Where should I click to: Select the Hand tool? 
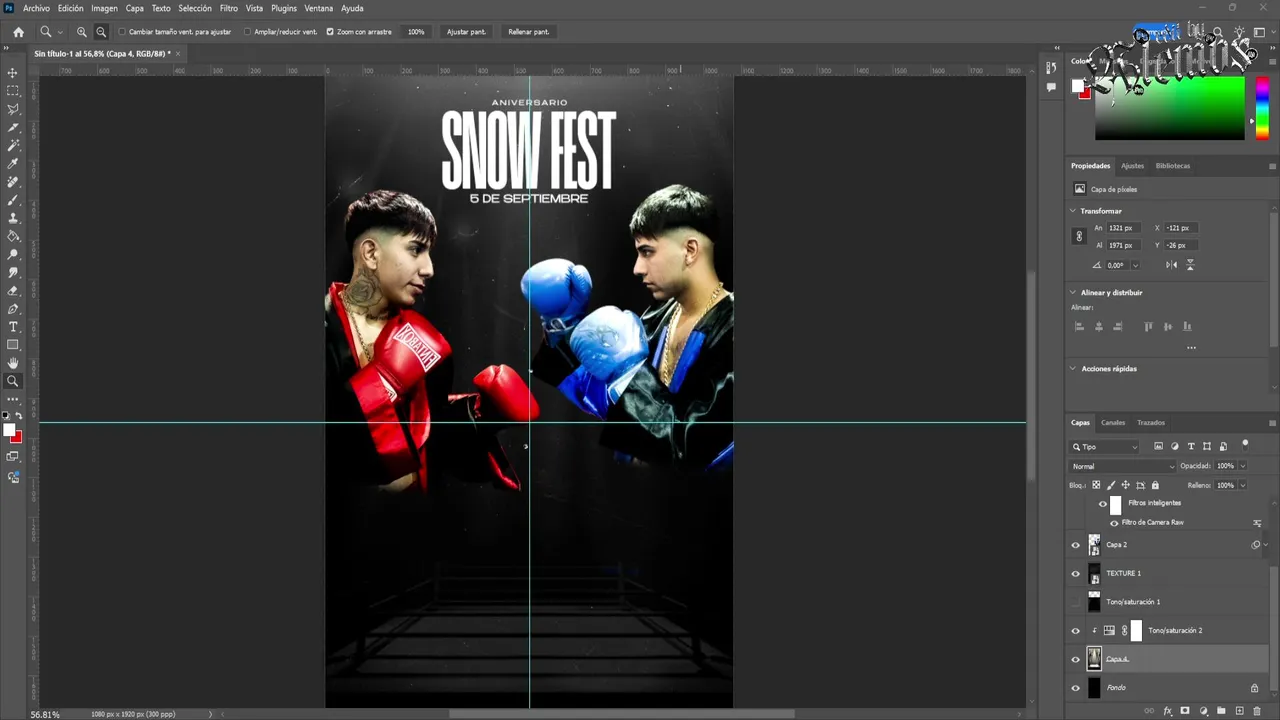(13, 363)
